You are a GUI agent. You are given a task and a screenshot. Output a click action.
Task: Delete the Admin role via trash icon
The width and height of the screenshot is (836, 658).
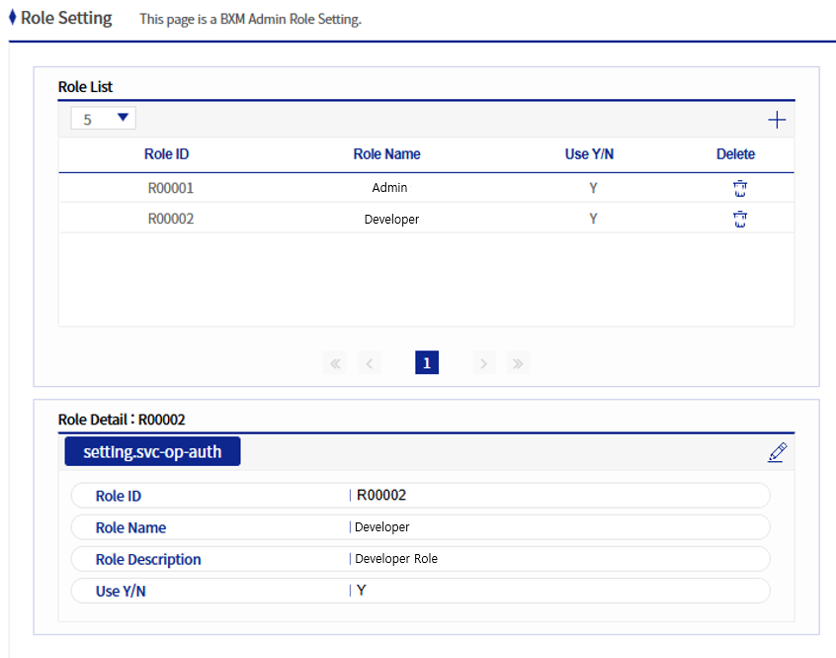pos(740,188)
